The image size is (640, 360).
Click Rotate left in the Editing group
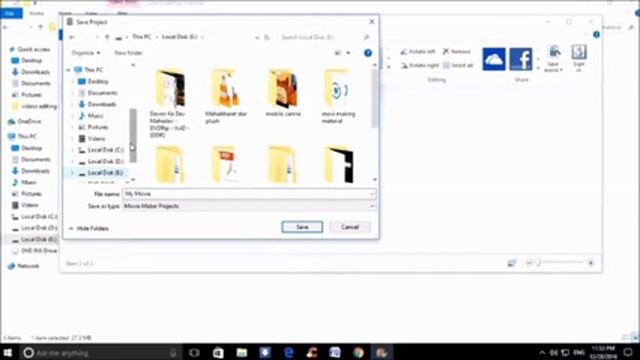tap(418, 51)
